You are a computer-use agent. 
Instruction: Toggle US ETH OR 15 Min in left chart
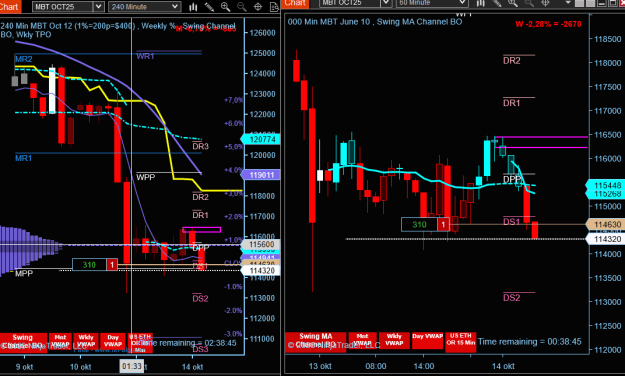pos(140,343)
